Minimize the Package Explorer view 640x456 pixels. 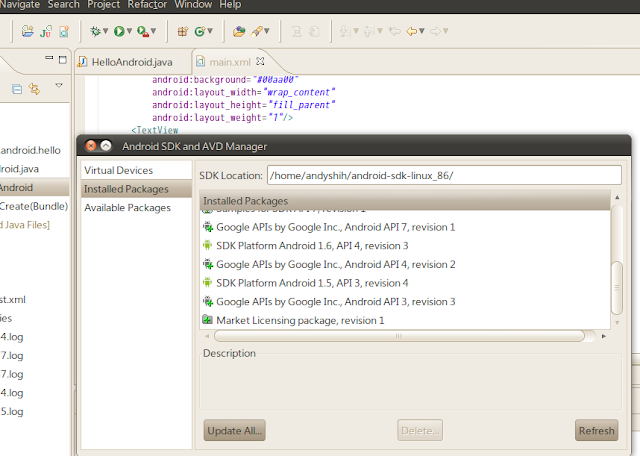tap(49, 58)
